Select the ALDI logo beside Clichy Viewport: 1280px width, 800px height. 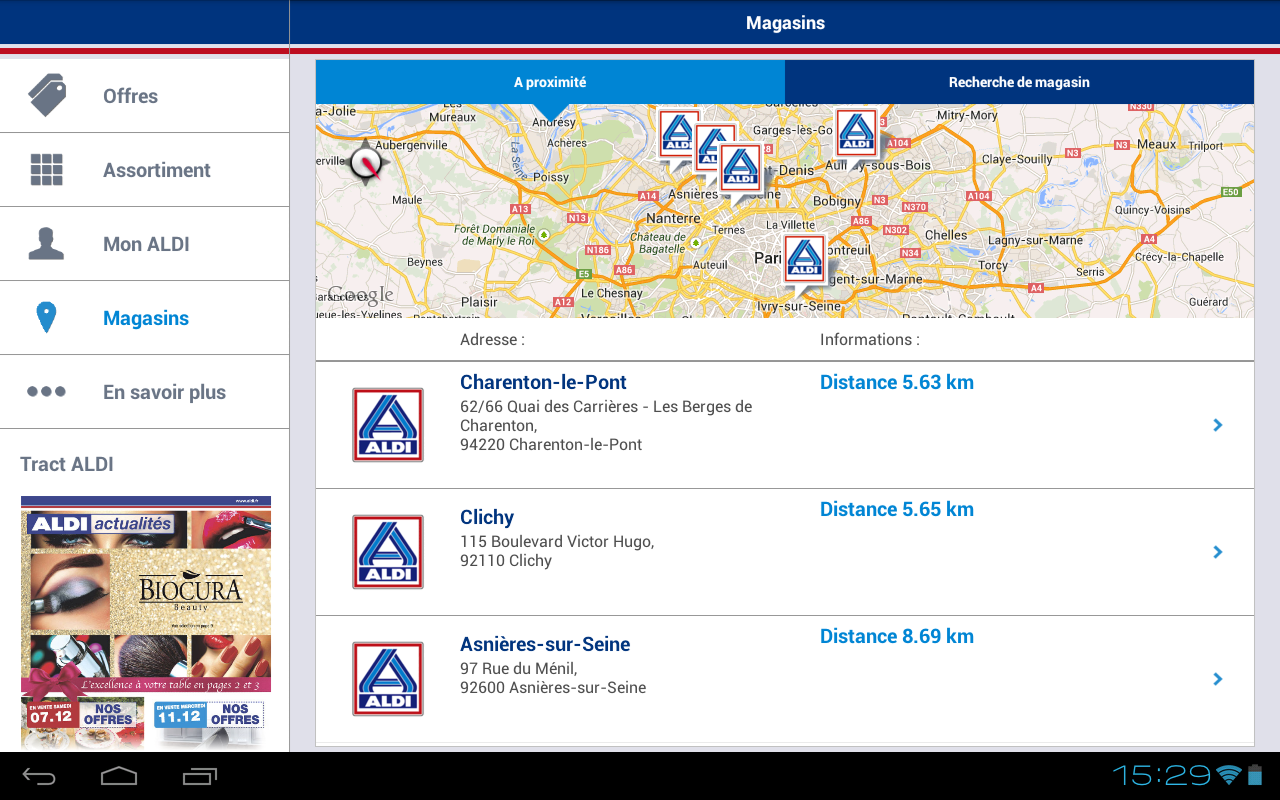click(x=387, y=551)
